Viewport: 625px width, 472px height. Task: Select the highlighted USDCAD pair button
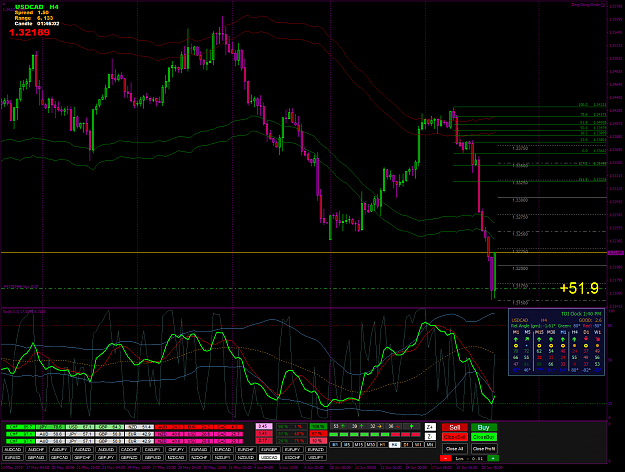(x=269, y=458)
